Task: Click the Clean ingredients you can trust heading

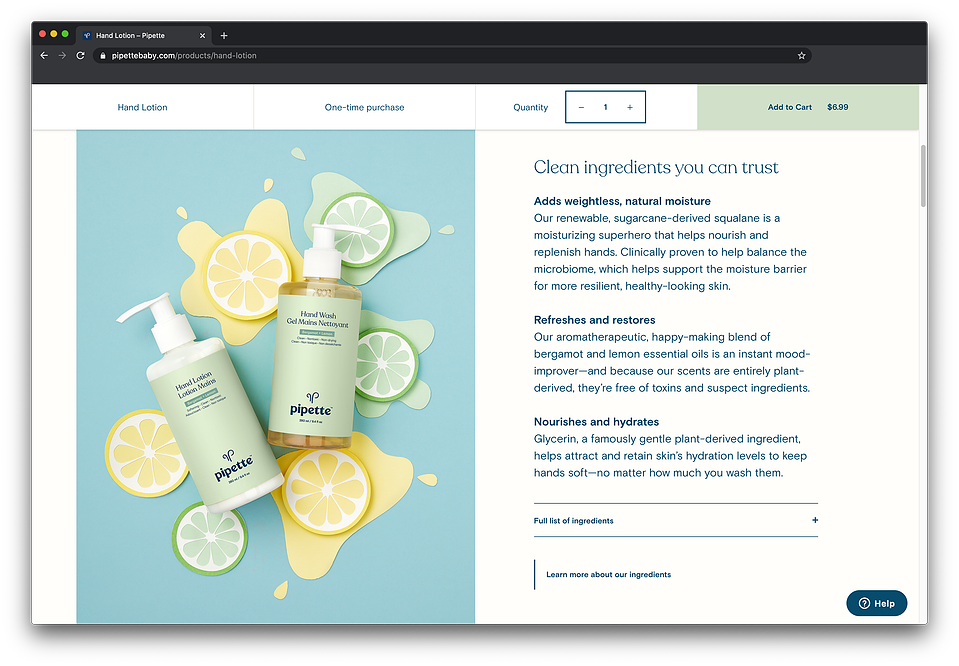Action: click(x=656, y=167)
